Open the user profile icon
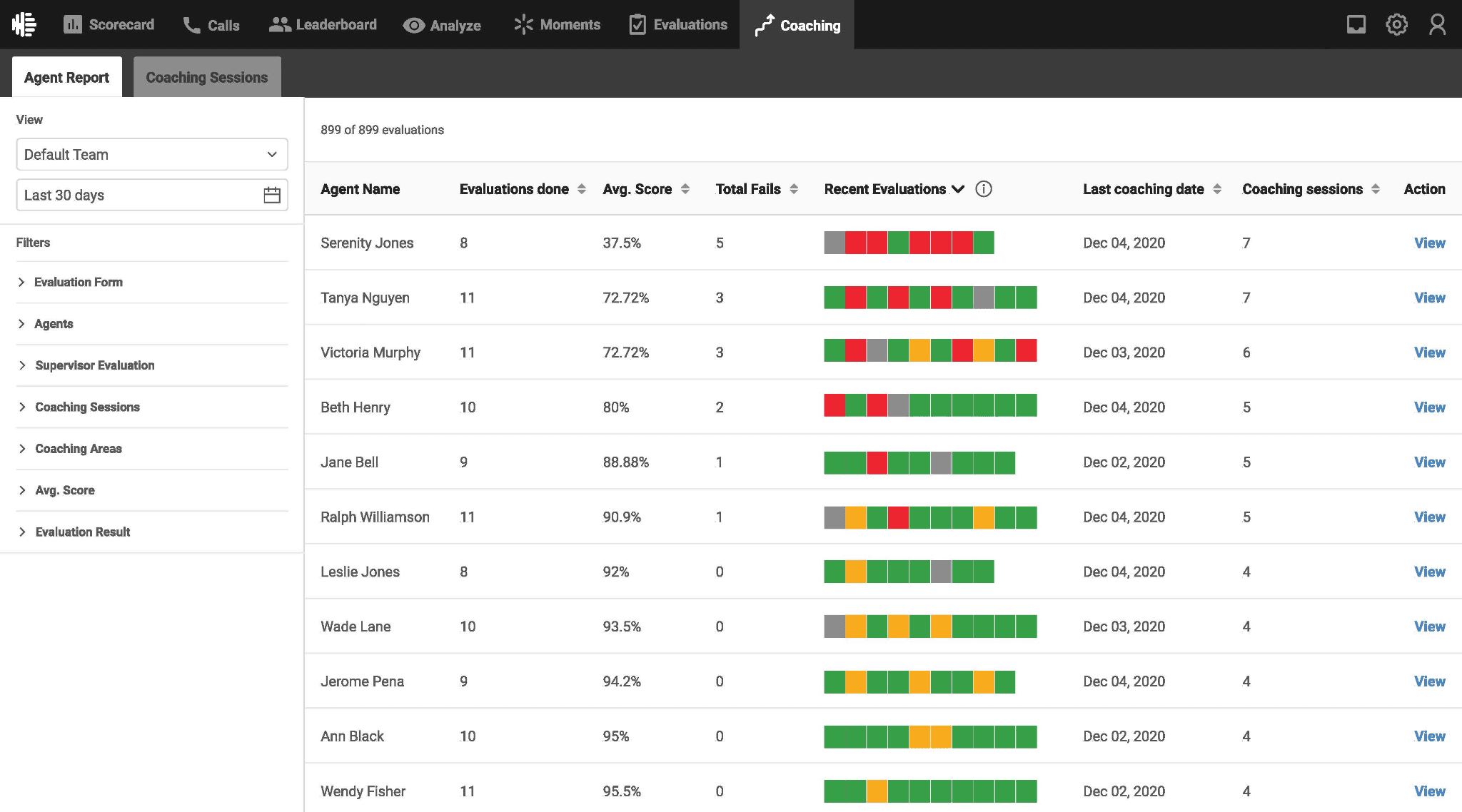The image size is (1462, 812). [x=1437, y=24]
